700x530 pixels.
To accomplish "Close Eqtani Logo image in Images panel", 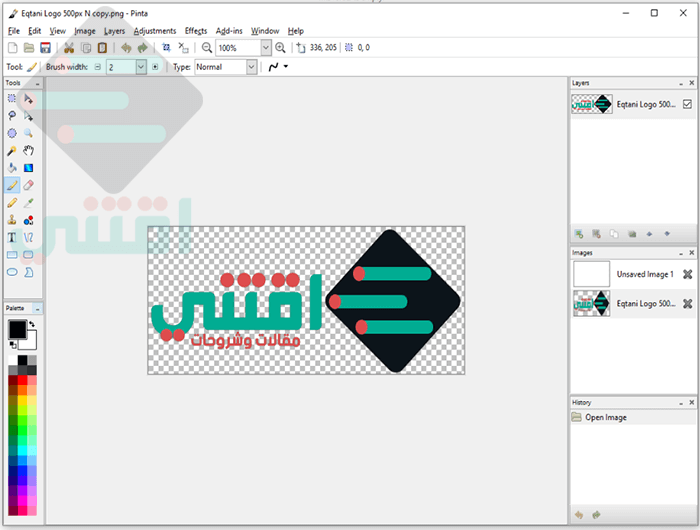I will tap(688, 304).
